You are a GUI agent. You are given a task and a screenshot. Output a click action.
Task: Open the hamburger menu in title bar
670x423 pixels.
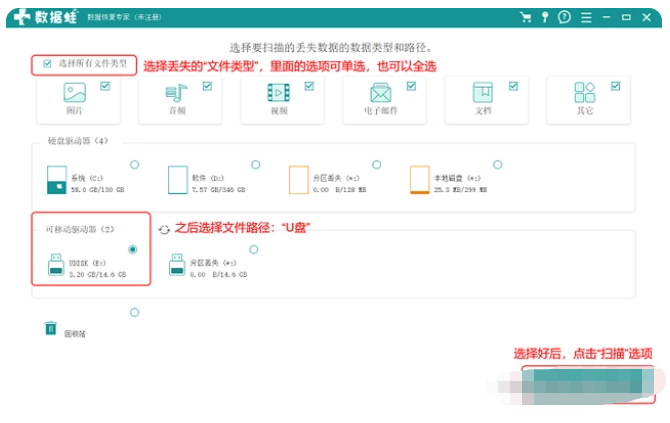[586, 17]
